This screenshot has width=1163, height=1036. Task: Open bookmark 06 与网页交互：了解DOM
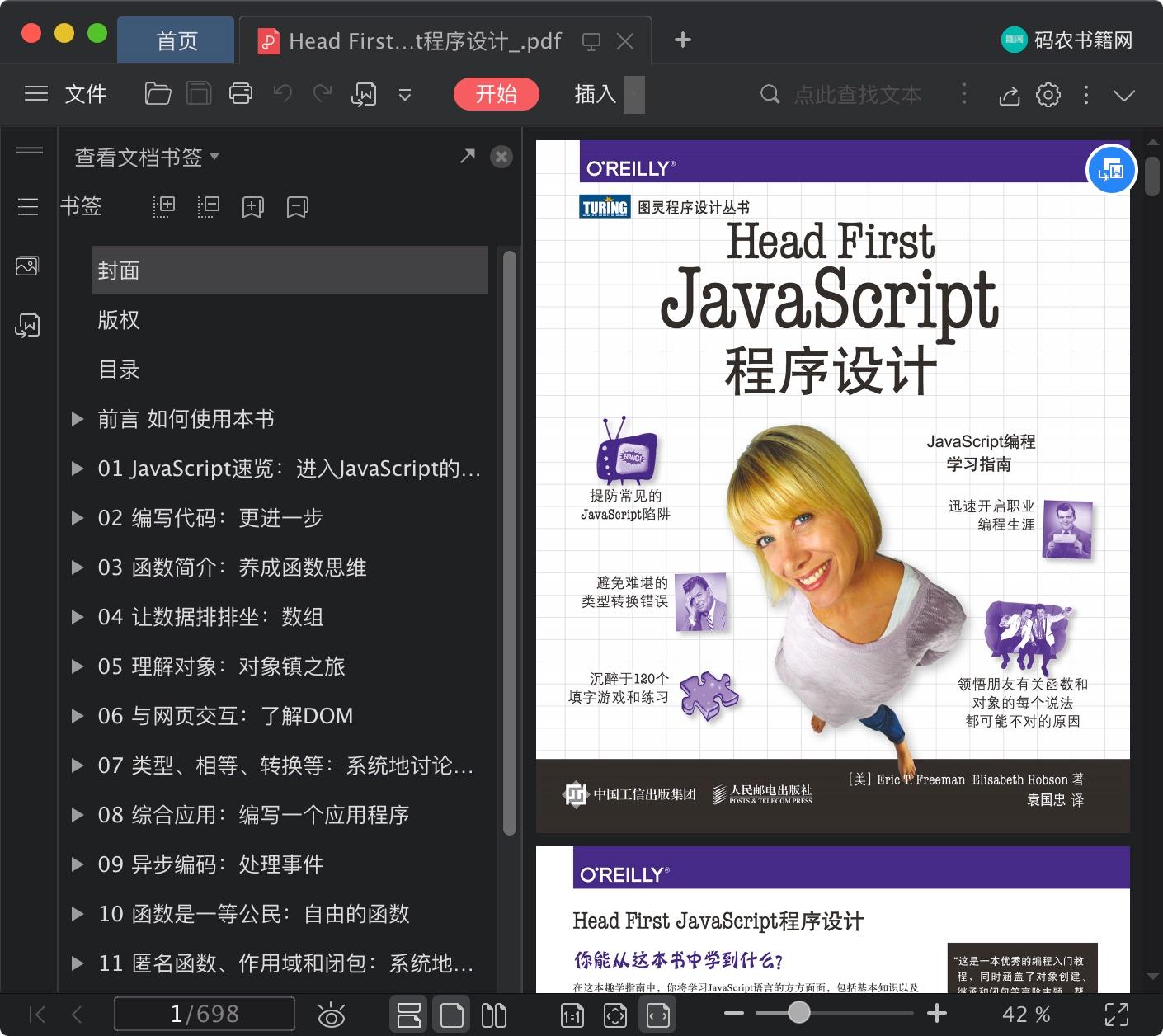[x=225, y=716]
